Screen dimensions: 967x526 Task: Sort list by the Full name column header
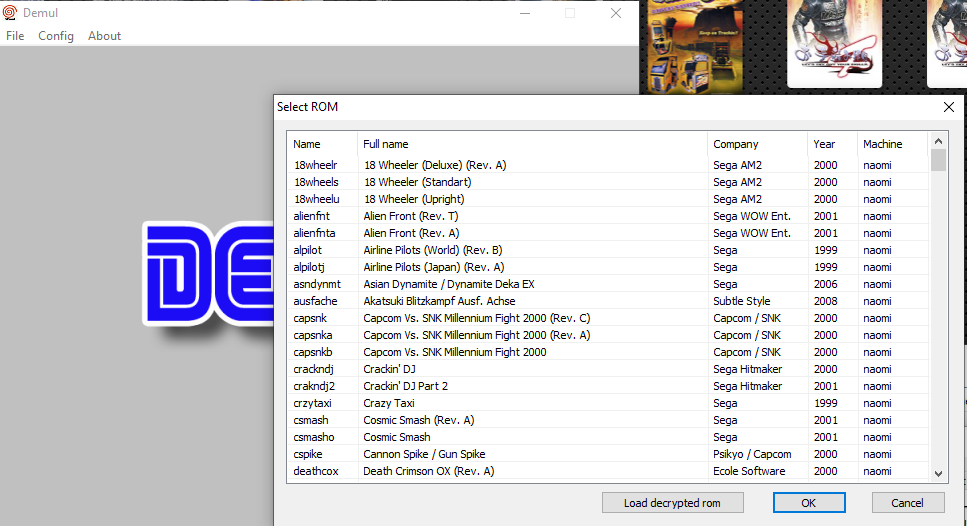532,144
